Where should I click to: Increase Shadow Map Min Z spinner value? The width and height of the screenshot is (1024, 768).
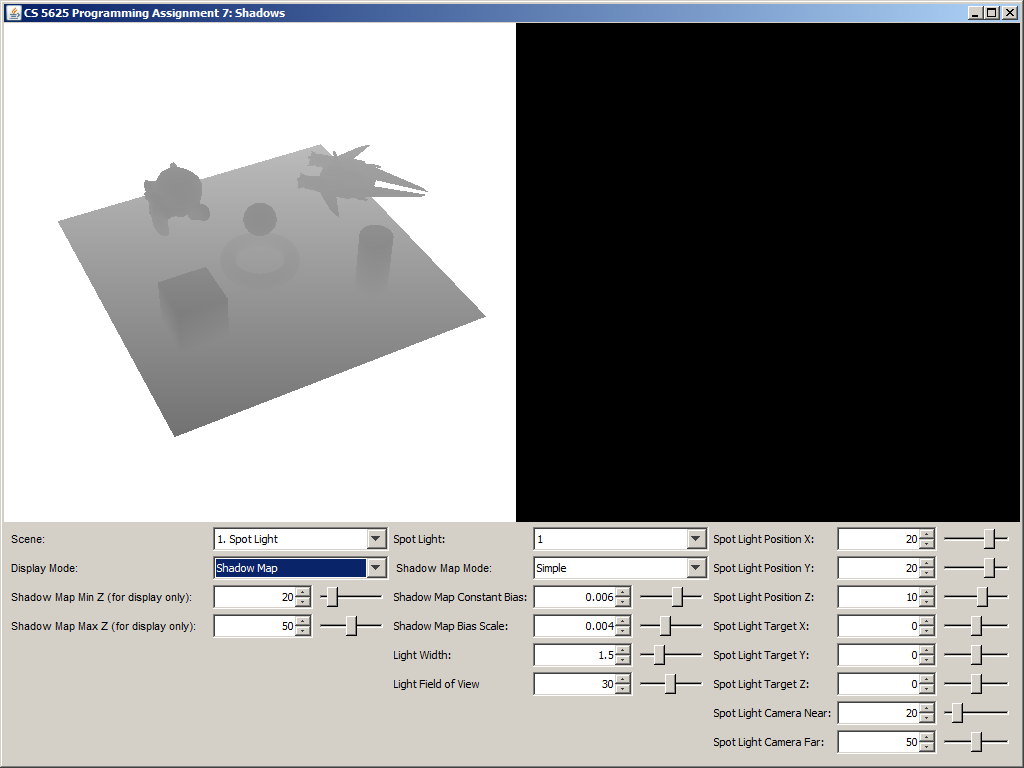[x=303, y=592]
